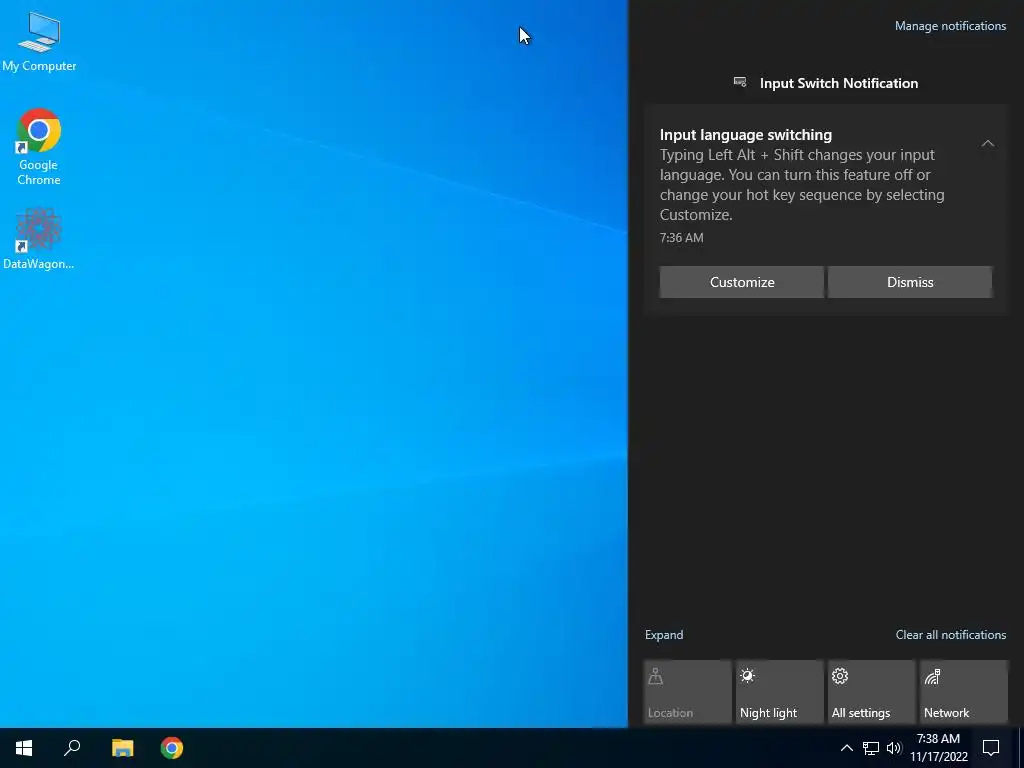This screenshot has height=768, width=1024.
Task: Open the network tray icon
Action: point(871,748)
